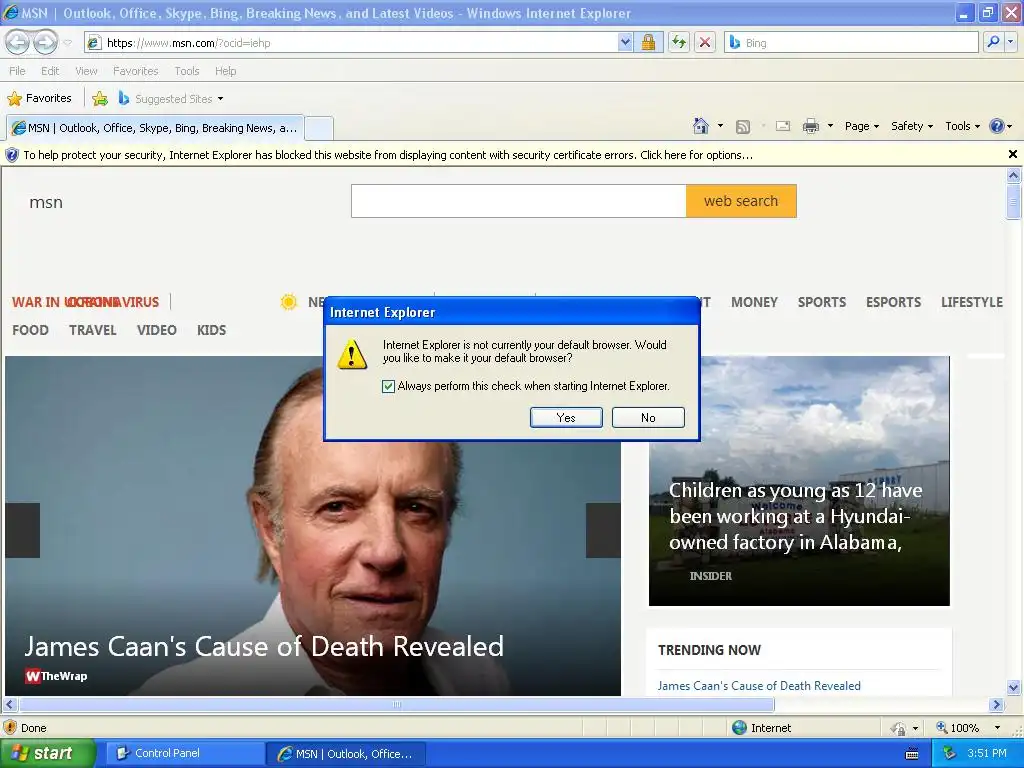Click previous slide arrow on carousel

pos(23,530)
